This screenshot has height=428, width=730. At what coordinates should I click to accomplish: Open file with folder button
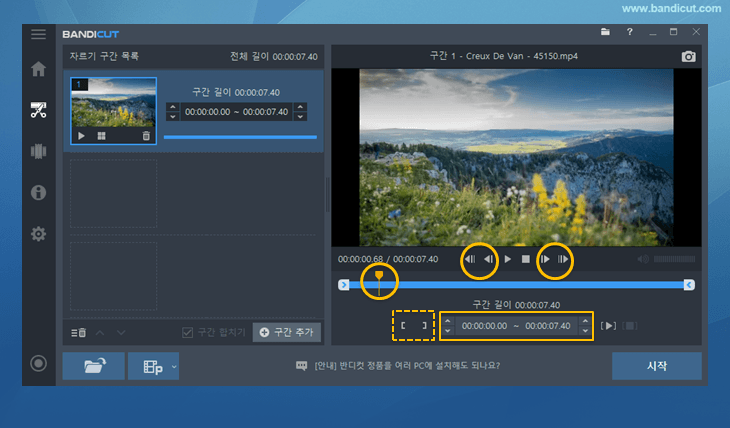coord(94,366)
